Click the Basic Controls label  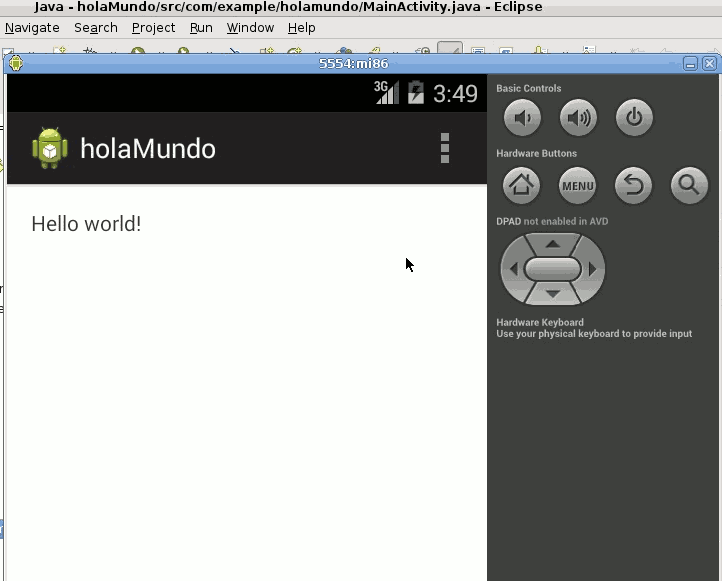[x=529, y=88]
